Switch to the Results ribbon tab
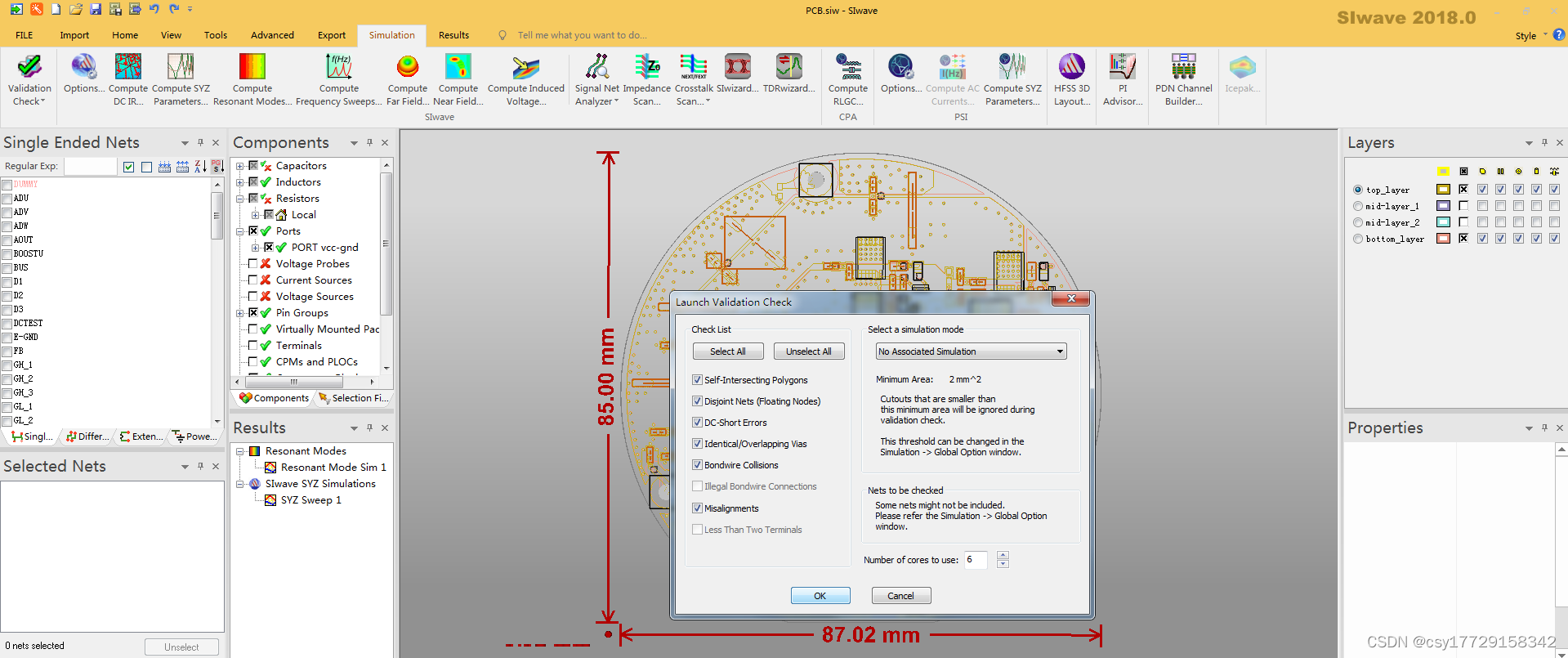Image resolution: width=1568 pixels, height=658 pixels. pyautogui.click(x=453, y=35)
